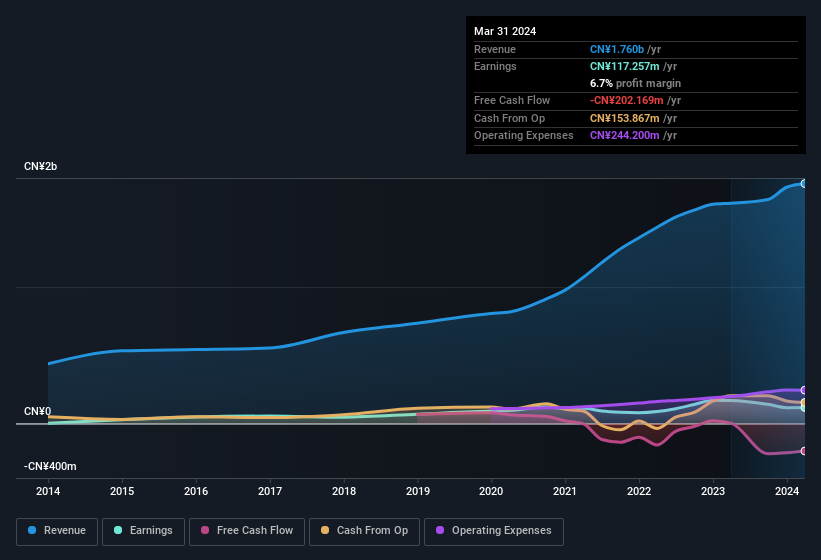Viewport: 821px width, 560px height.
Task: Click the Free Cash Flow pink endpoint marker
Action: [x=803, y=451]
